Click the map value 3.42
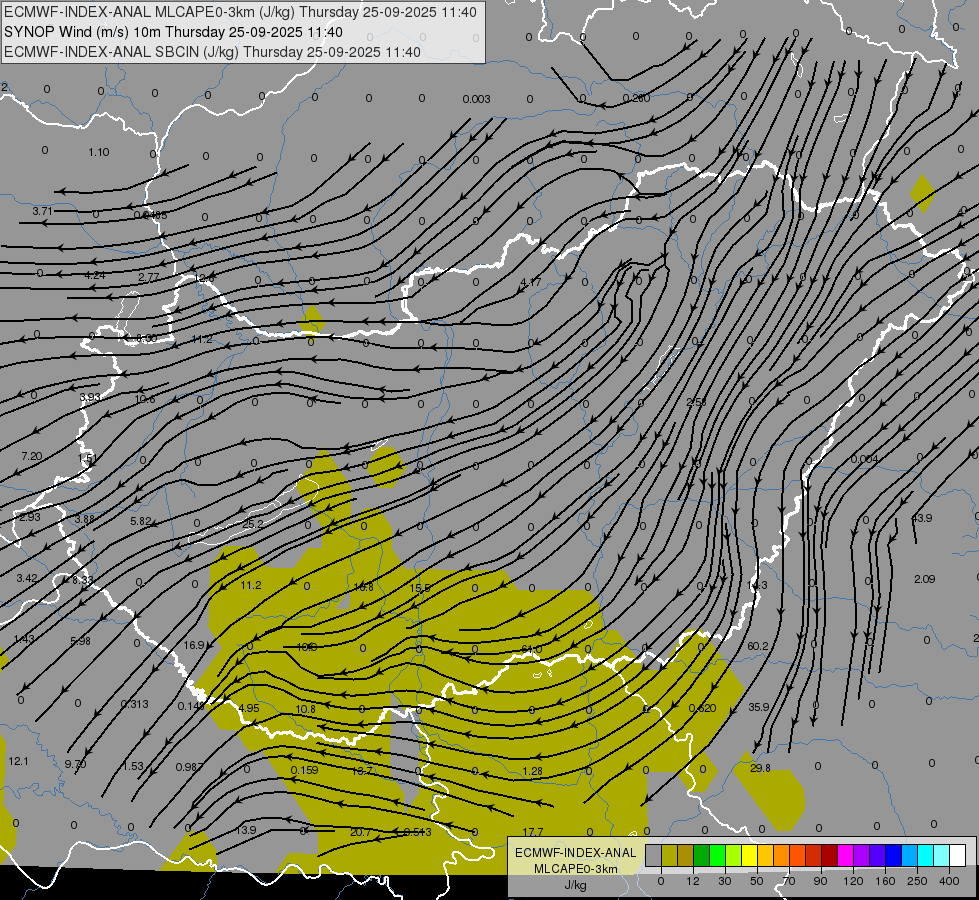 coord(27,578)
